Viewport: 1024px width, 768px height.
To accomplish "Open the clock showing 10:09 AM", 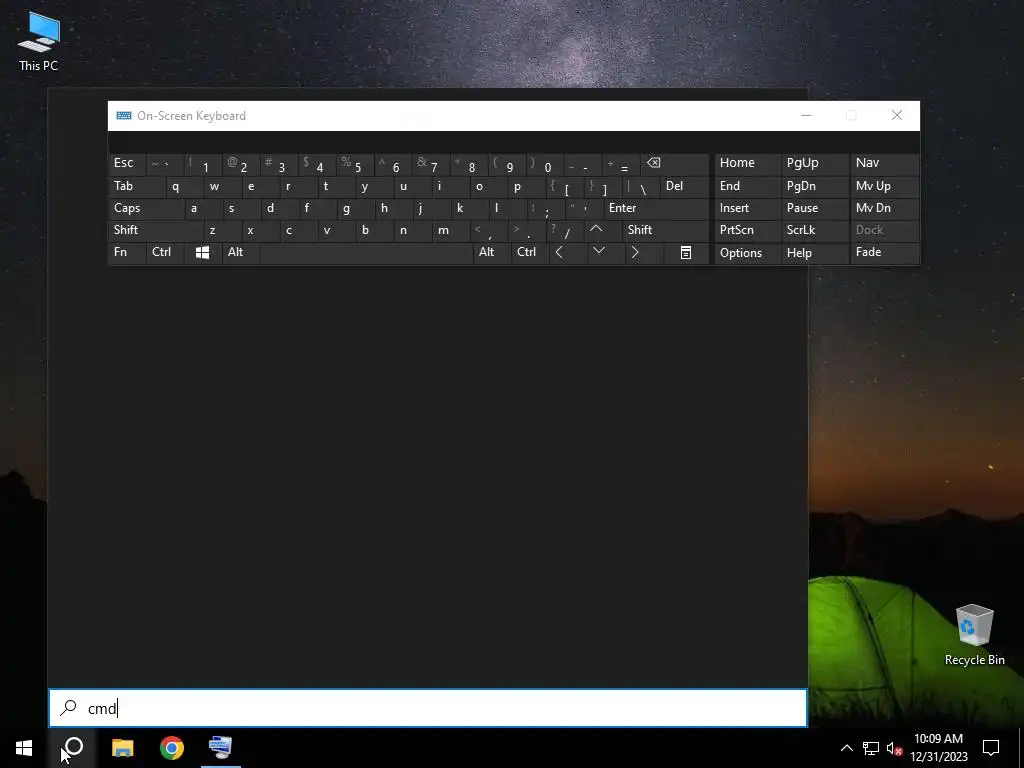I will click(x=939, y=748).
